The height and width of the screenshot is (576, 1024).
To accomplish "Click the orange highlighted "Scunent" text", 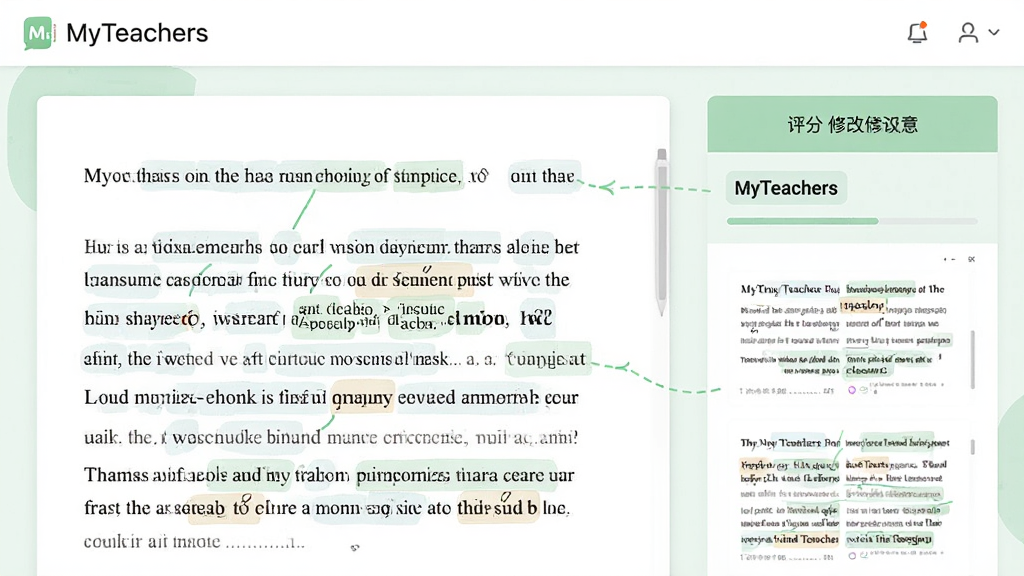I will tap(423, 280).
